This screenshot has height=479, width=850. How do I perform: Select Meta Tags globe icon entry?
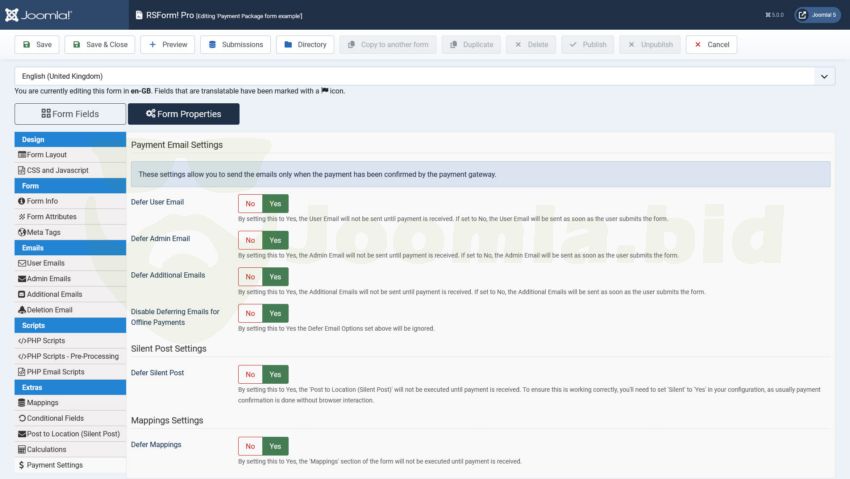22,232
